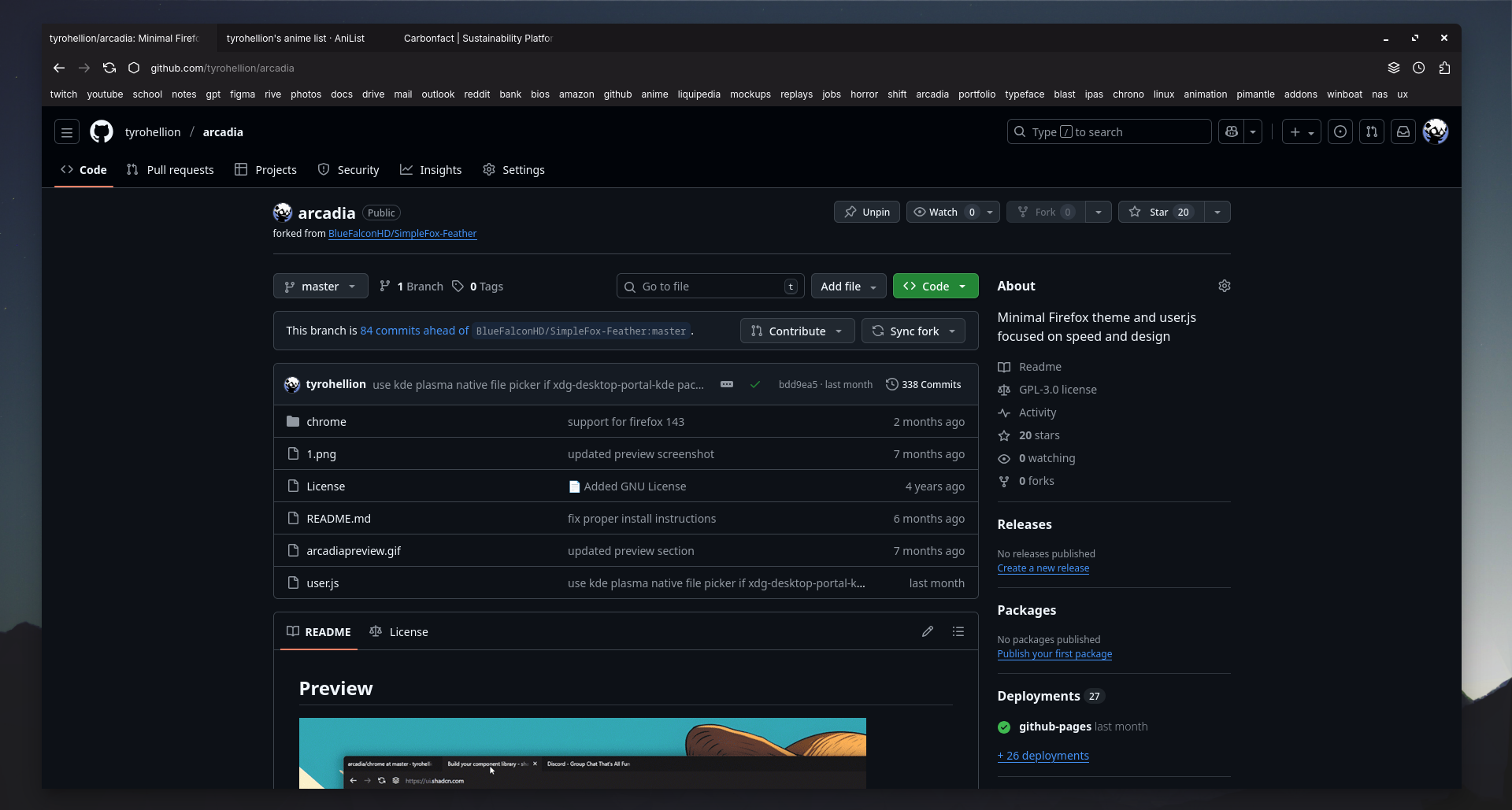Open the README outline list icon
Screen dimensions: 1512x810
(x=958, y=631)
